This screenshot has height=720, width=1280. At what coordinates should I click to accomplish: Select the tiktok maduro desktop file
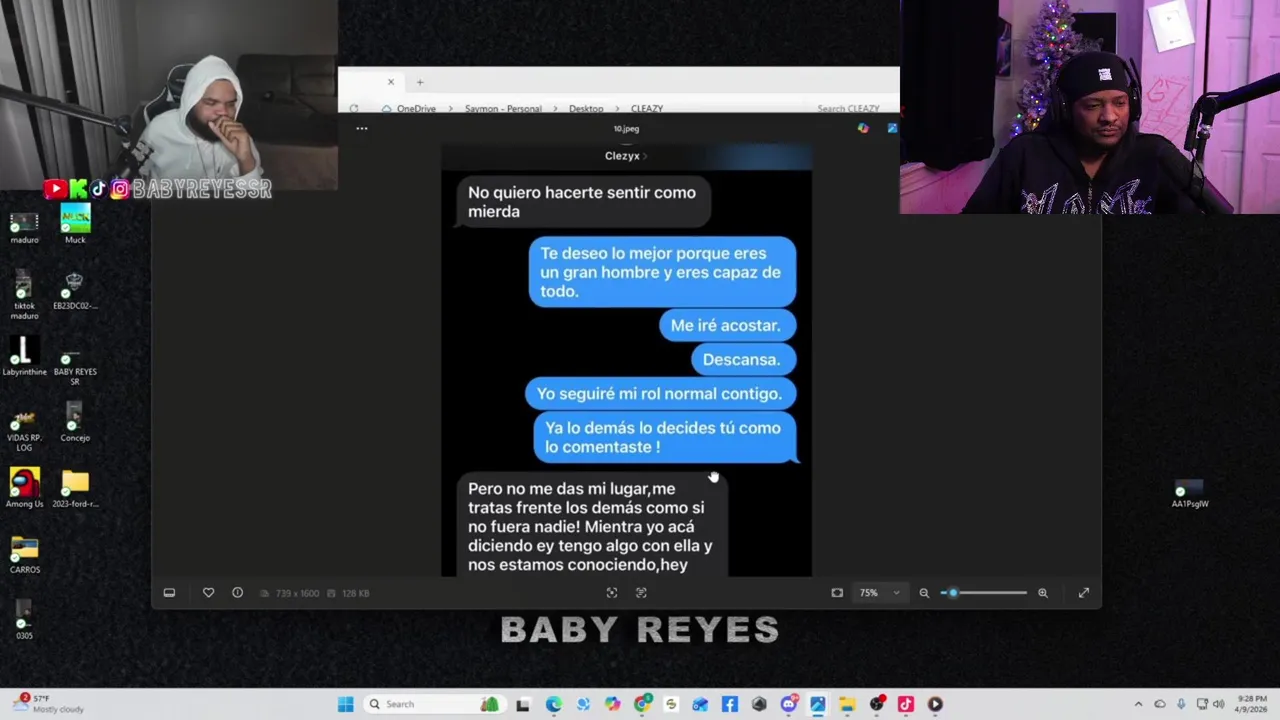24,296
